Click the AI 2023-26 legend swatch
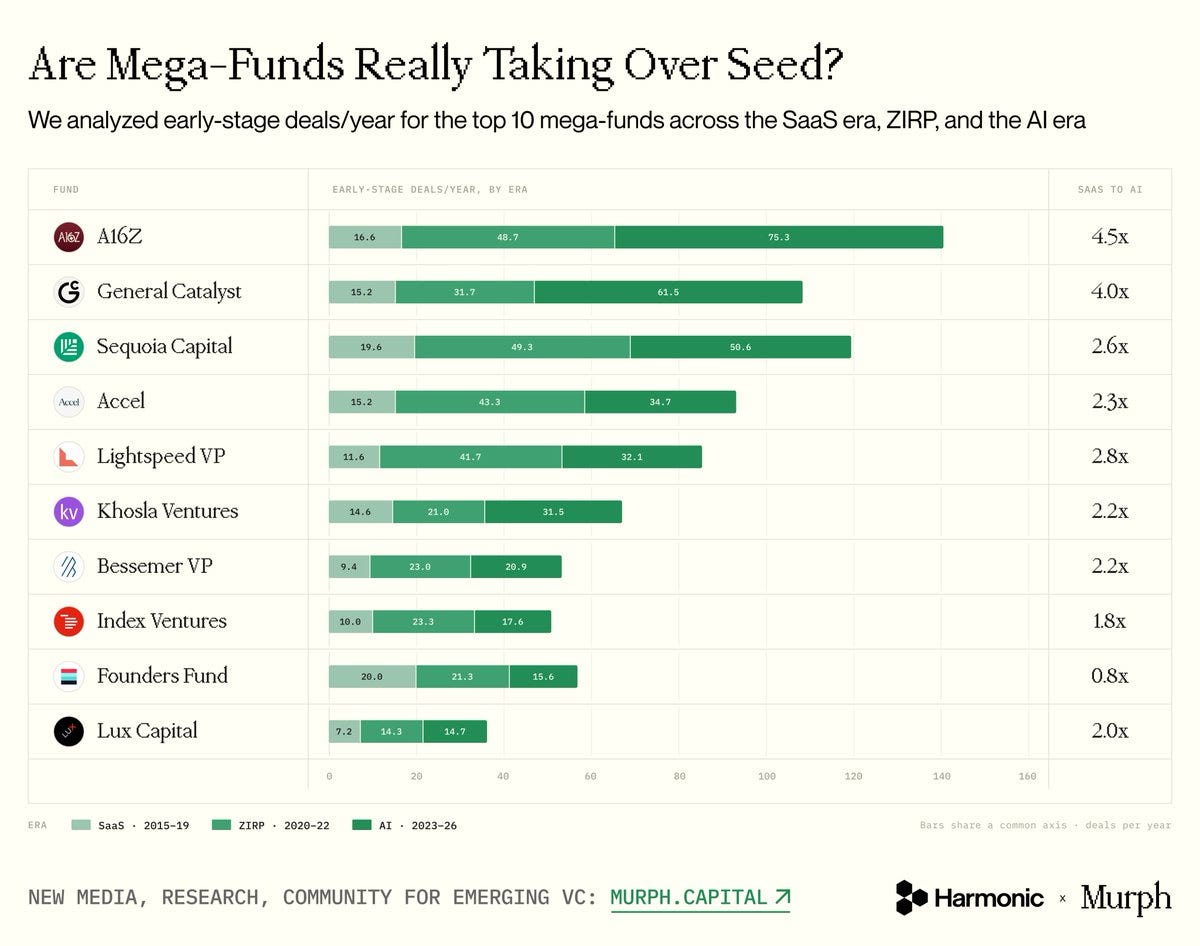Viewport: 1200px width, 946px height. (x=362, y=826)
